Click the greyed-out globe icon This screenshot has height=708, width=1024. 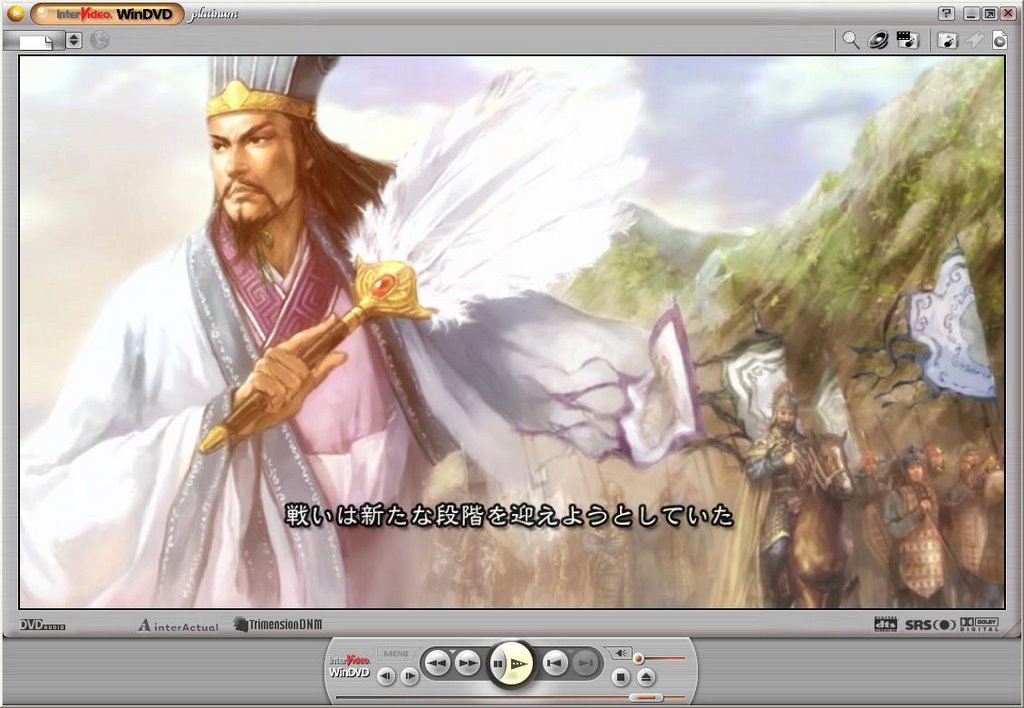point(99,40)
